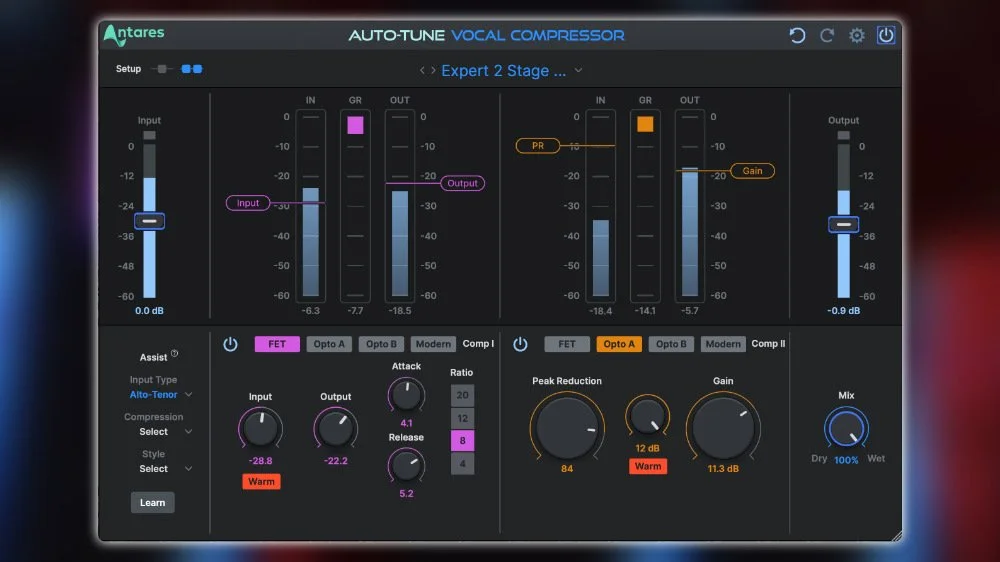Click the Input threshold marker on Comp I meter
1000x562 pixels.
tap(248, 203)
